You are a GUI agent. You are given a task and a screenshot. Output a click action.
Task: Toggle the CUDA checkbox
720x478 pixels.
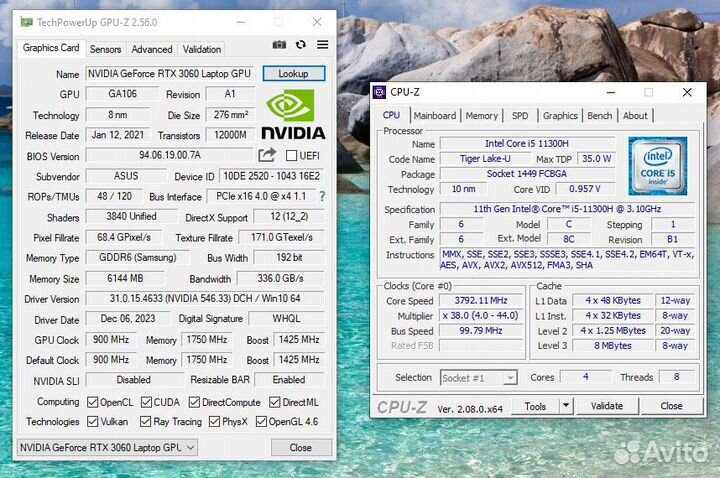coord(146,402)
